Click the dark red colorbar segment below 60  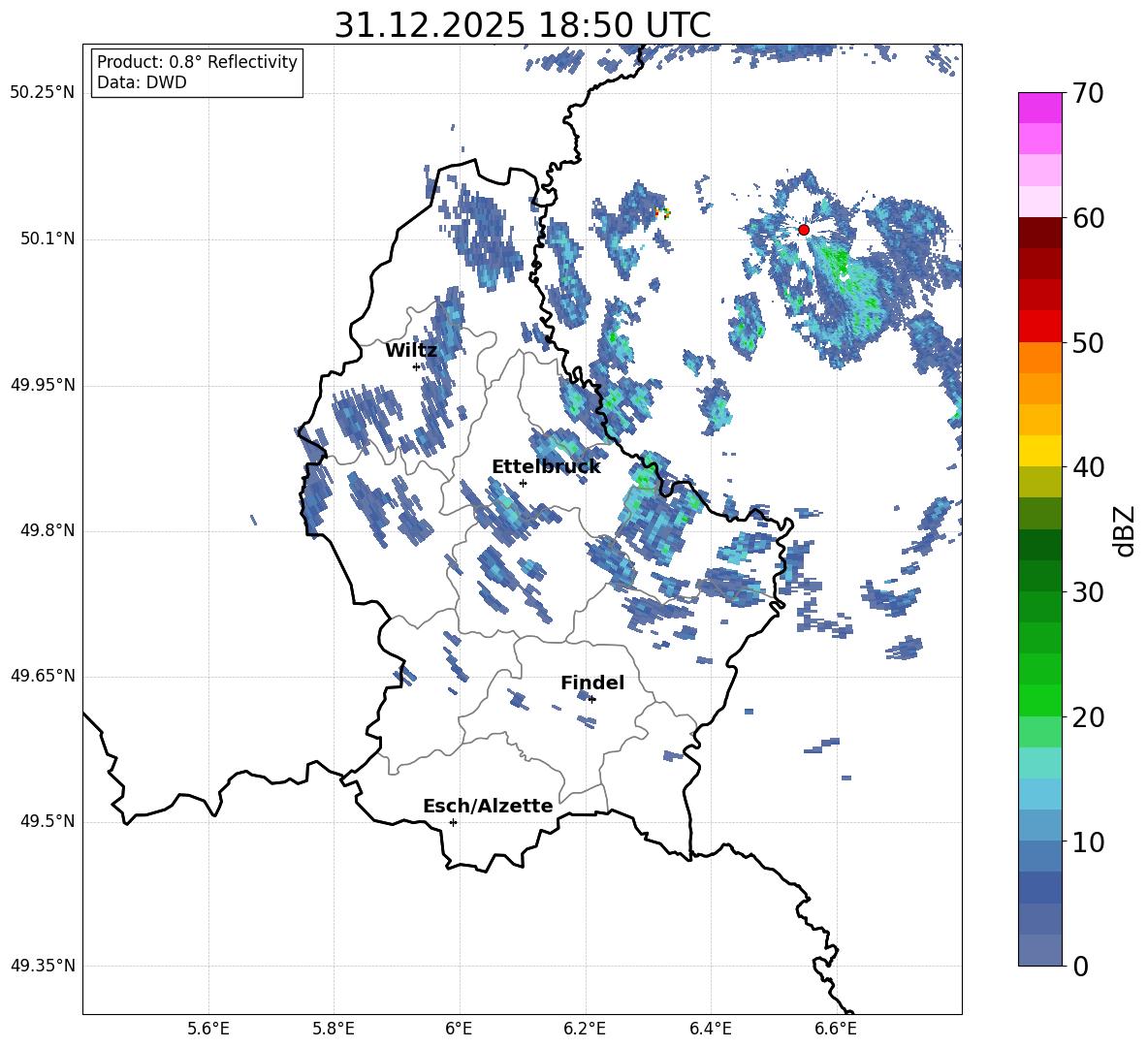click(1040, 232)
